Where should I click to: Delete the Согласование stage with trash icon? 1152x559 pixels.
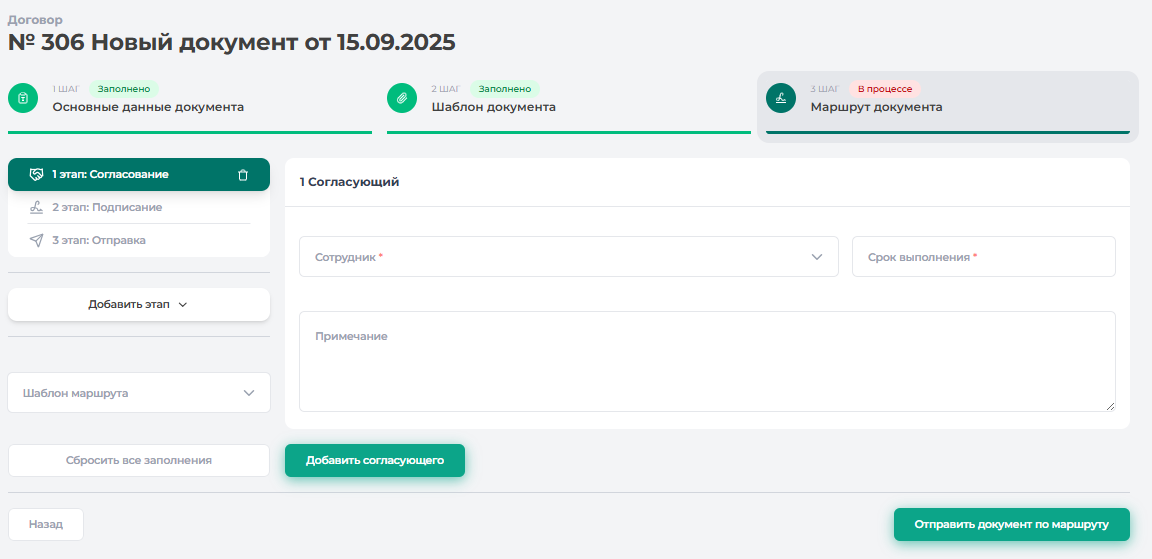pos(243,175)
